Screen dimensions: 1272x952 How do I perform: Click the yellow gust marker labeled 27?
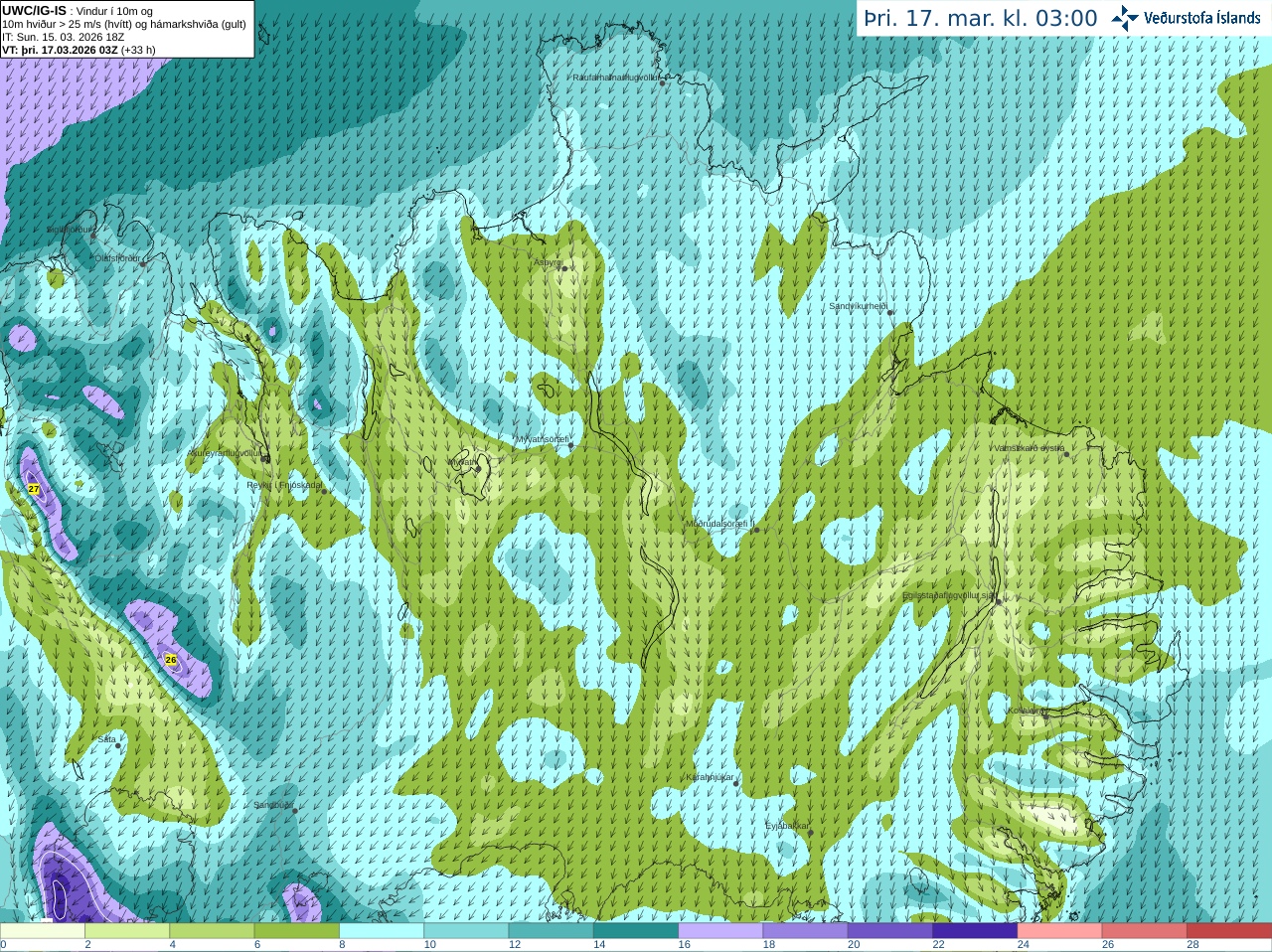pos(34,489)
